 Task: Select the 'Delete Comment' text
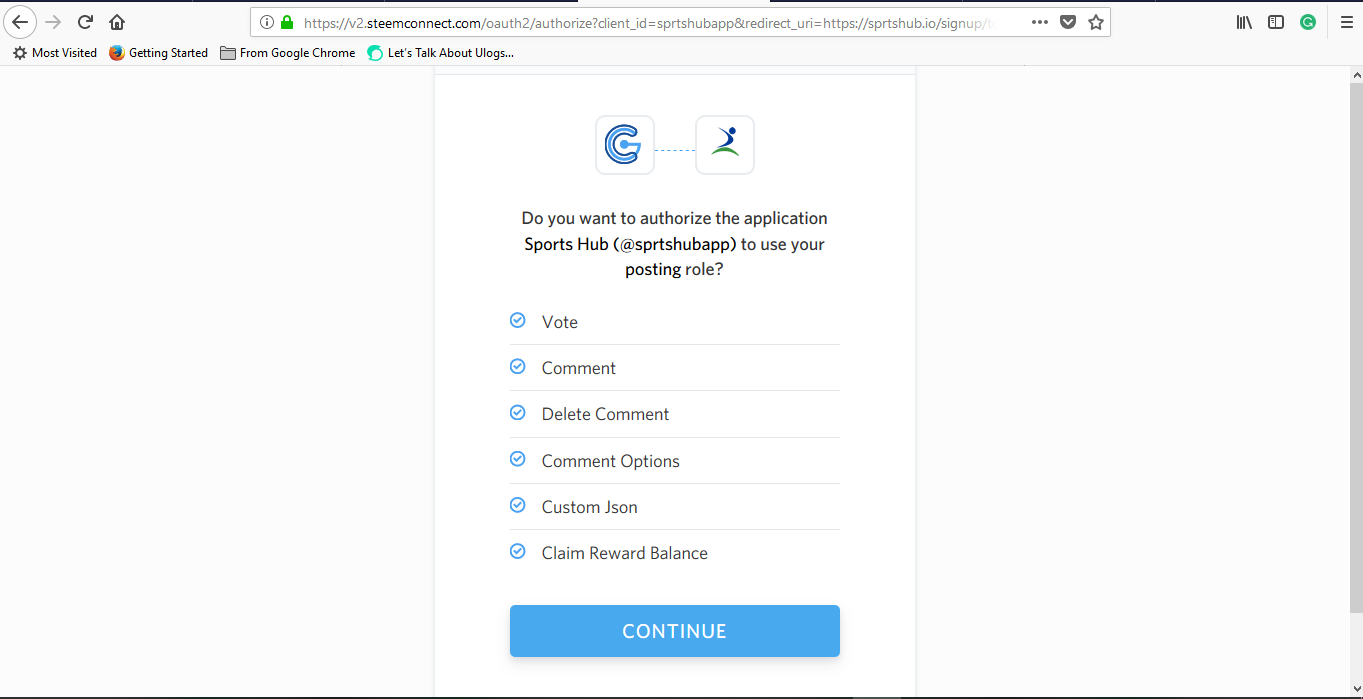606,414
